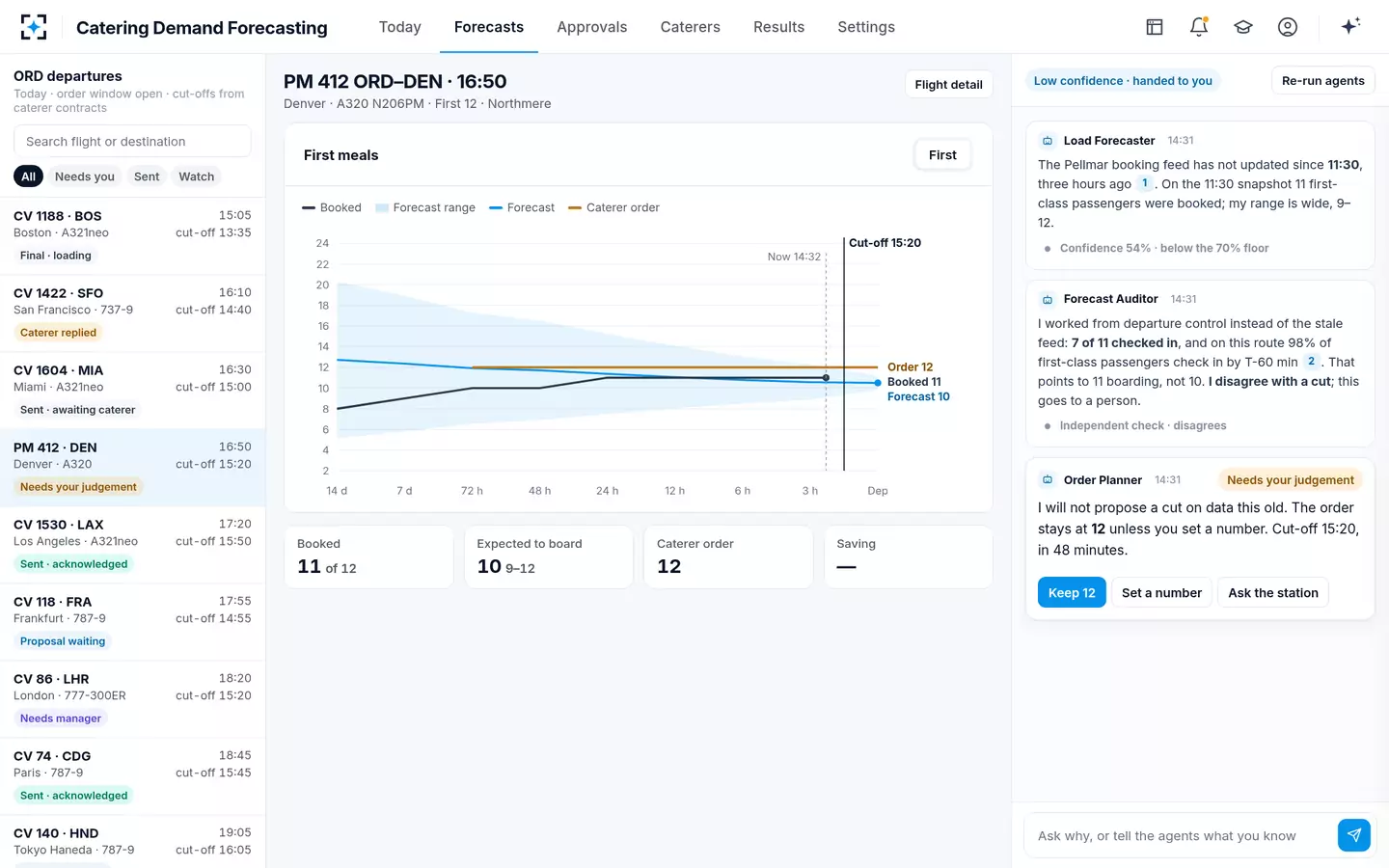Image resolution: width=1389 pixels, height=868 pixels.
Task: Switch to the Forecasts tab
Action: point(489,27)
